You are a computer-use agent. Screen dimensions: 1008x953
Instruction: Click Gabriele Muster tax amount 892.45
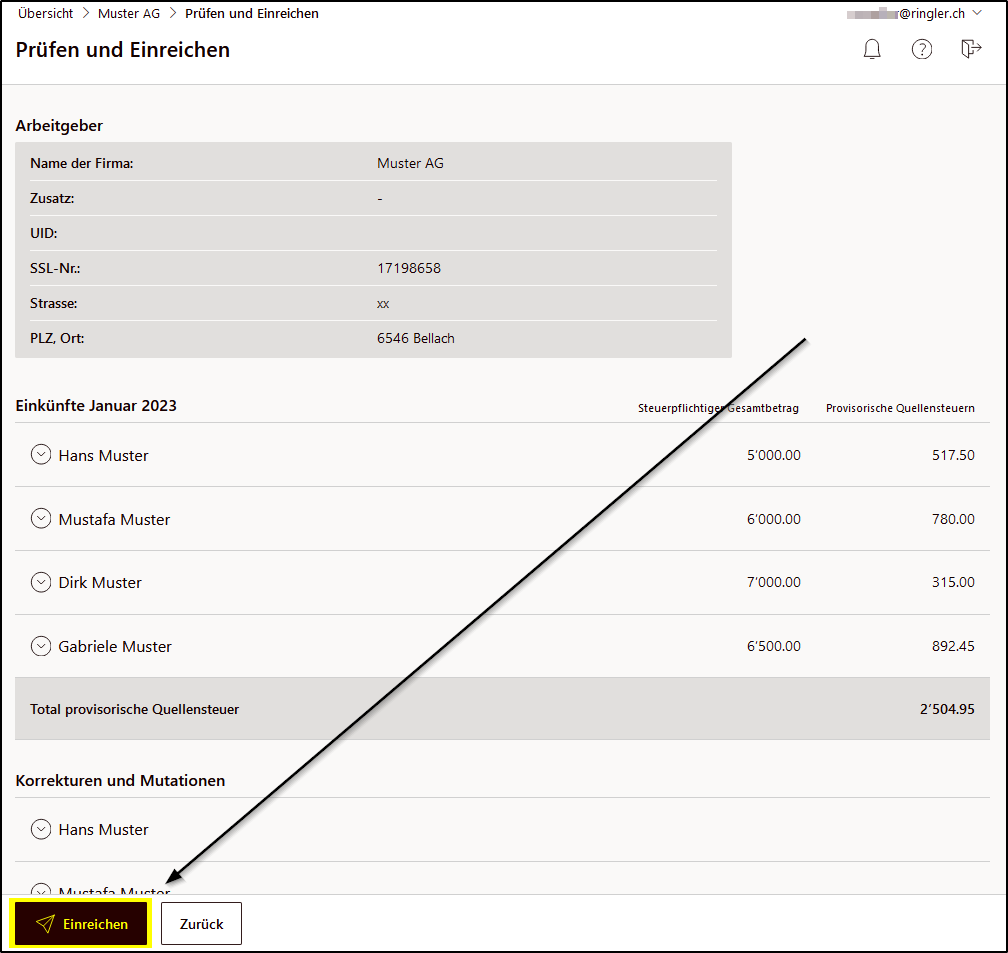(953, 646)
